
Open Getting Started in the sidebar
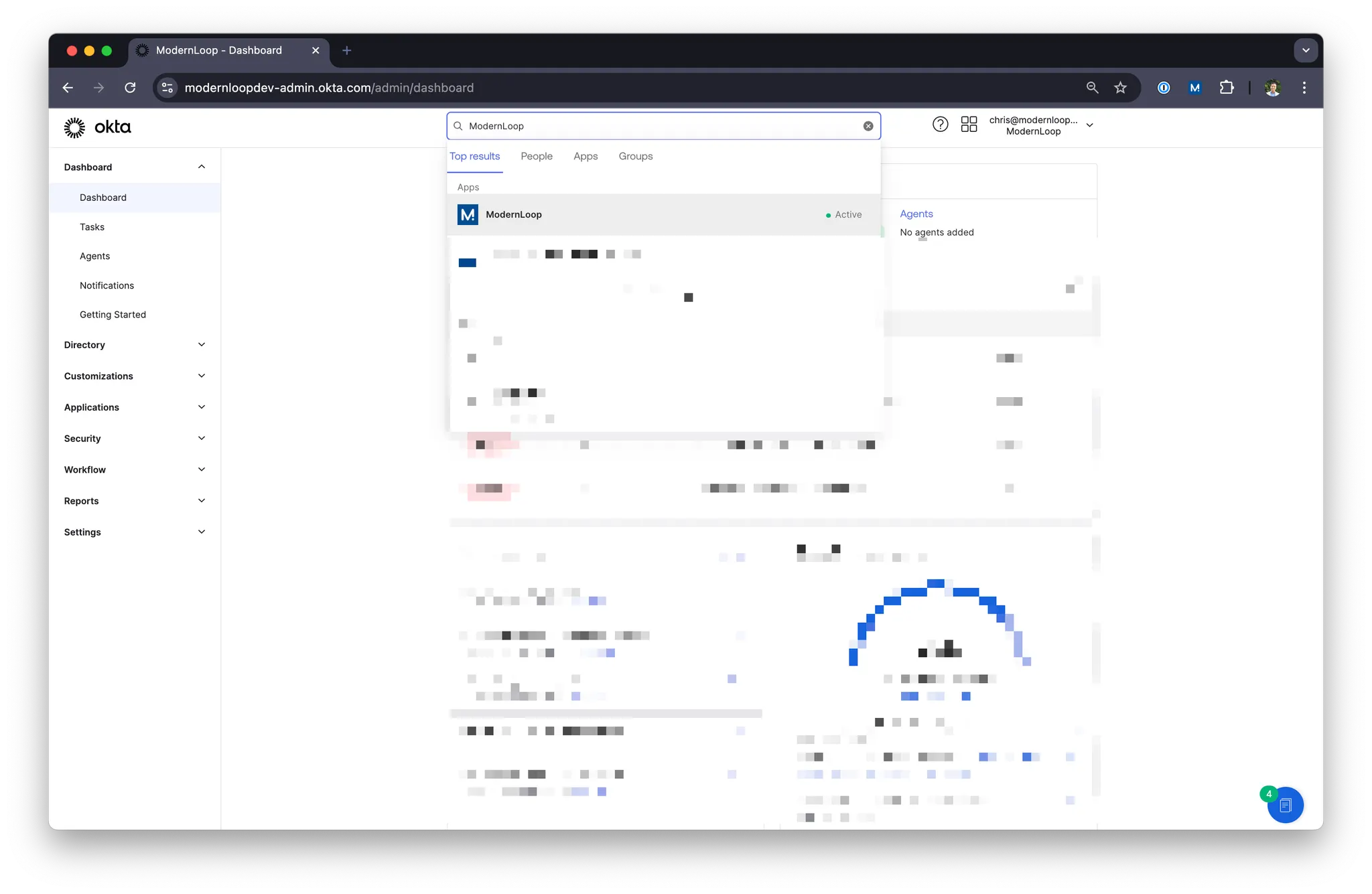click(x=113, y=315)
